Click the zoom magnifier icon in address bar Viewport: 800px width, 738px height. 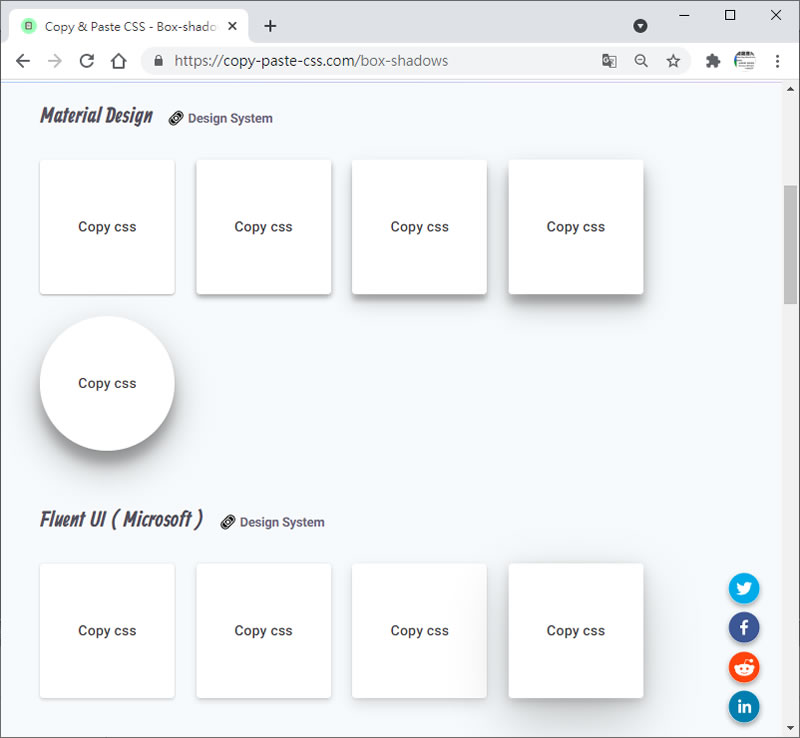641,61
